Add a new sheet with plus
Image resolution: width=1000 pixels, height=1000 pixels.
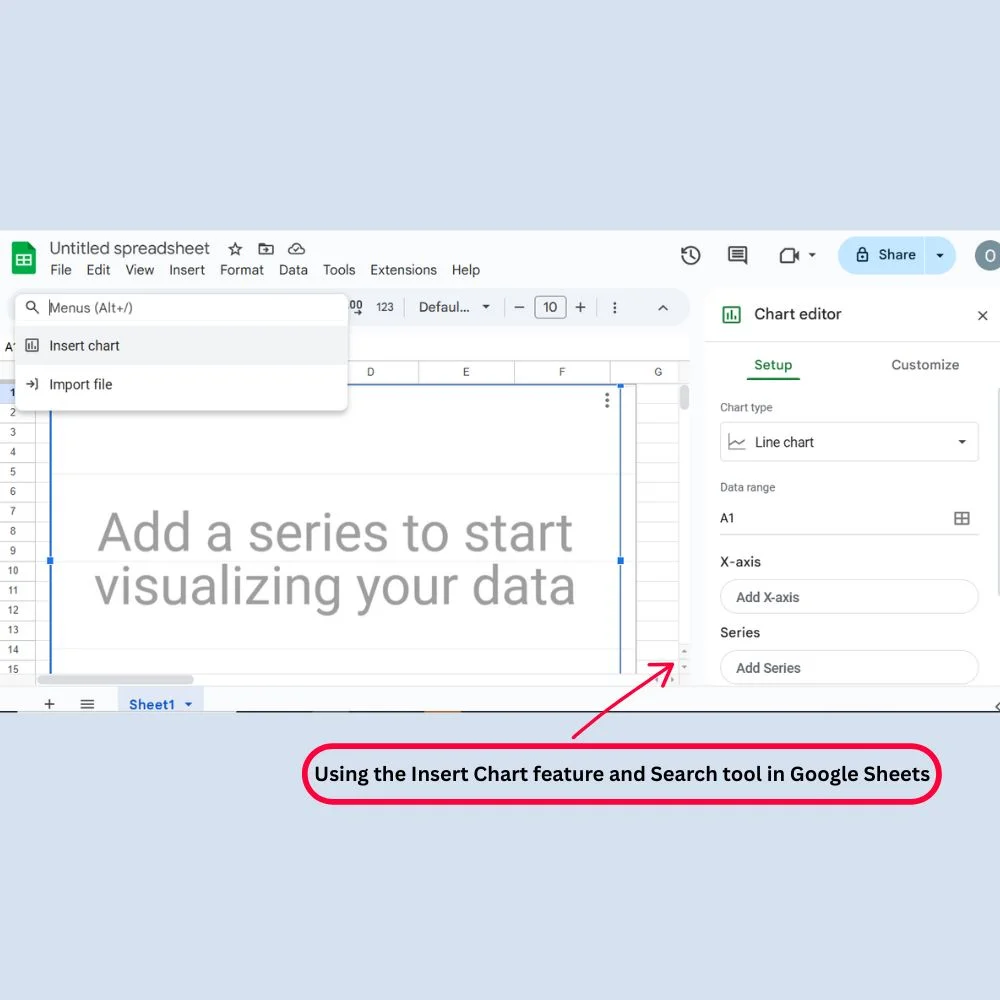tap(49, 704)
